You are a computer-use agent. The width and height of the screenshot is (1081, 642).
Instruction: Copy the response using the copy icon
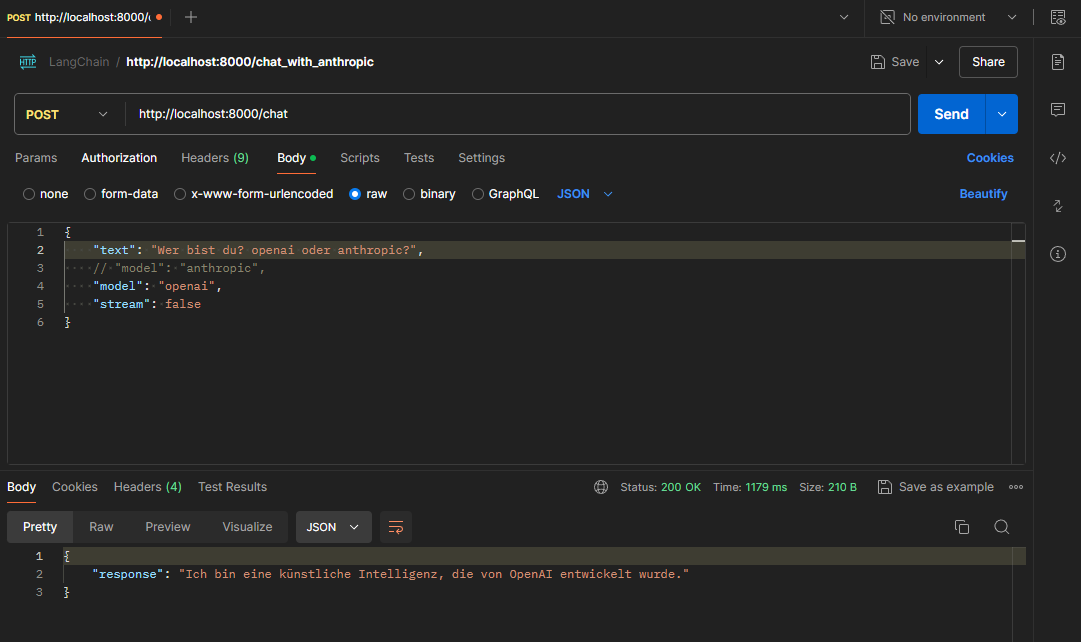click(962, 527)
